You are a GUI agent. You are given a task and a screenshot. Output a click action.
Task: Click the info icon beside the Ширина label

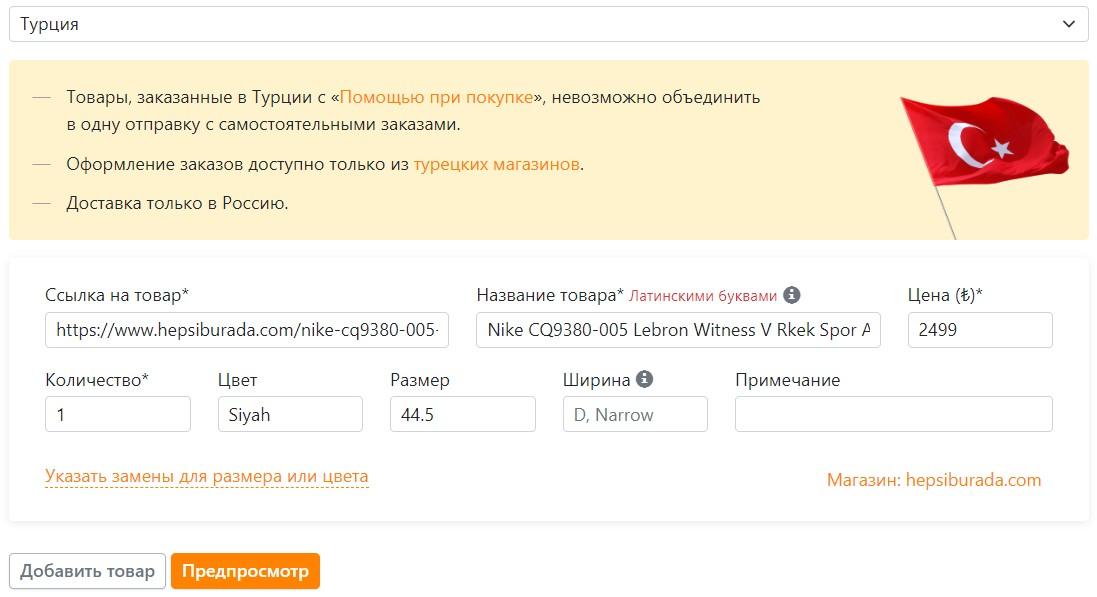[643, 380]
